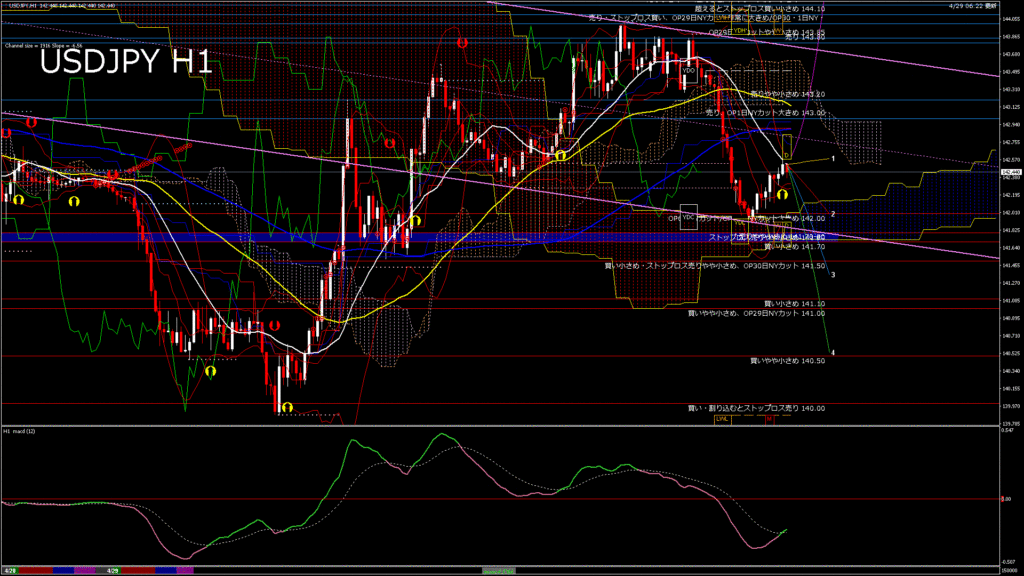The height and width of the screenshot is (576, 1024).
Task: Click the H1 macd (12) indicator label
Action: 20,431
